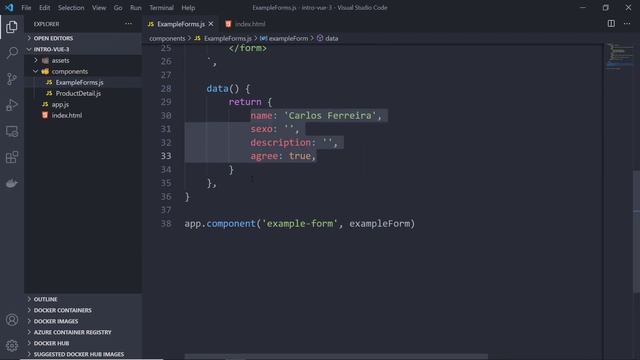
Task: Click components breadcrumb segment
Action: click(x=167, y=38)
